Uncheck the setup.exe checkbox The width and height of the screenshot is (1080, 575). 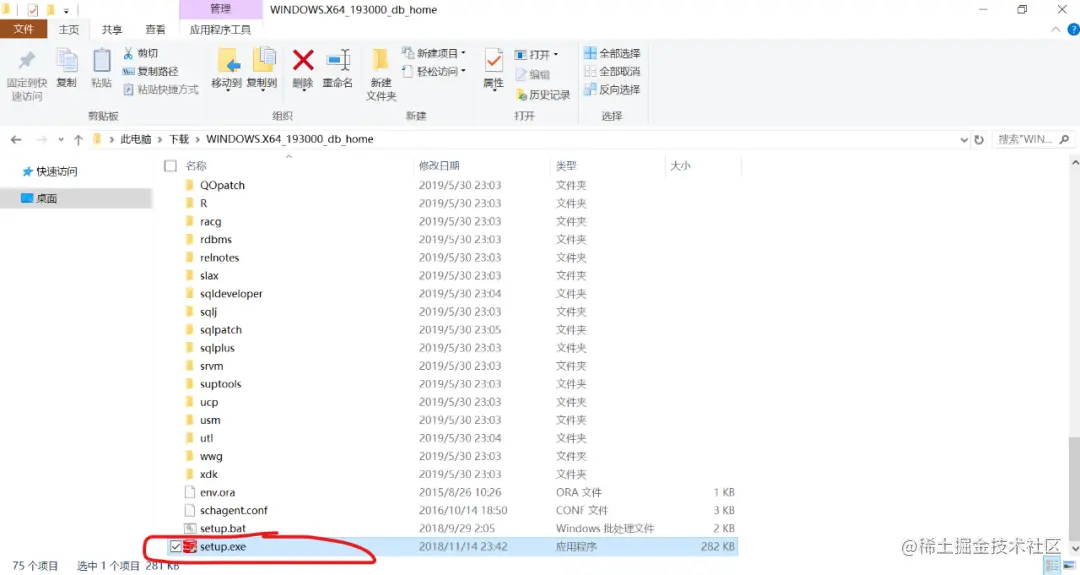pyautogui.click(x=176, y=547)
